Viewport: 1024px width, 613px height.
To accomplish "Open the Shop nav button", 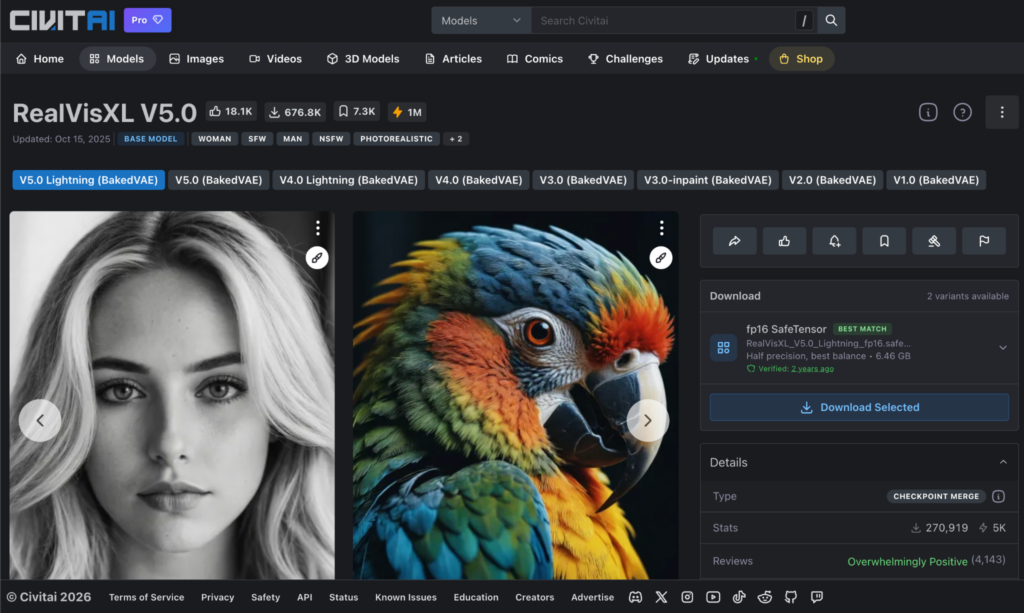I will point(801,59).
